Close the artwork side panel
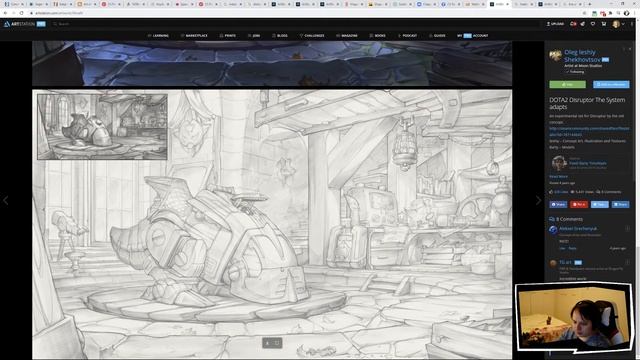The image size is (640, 360). click(x=630, y=49)
